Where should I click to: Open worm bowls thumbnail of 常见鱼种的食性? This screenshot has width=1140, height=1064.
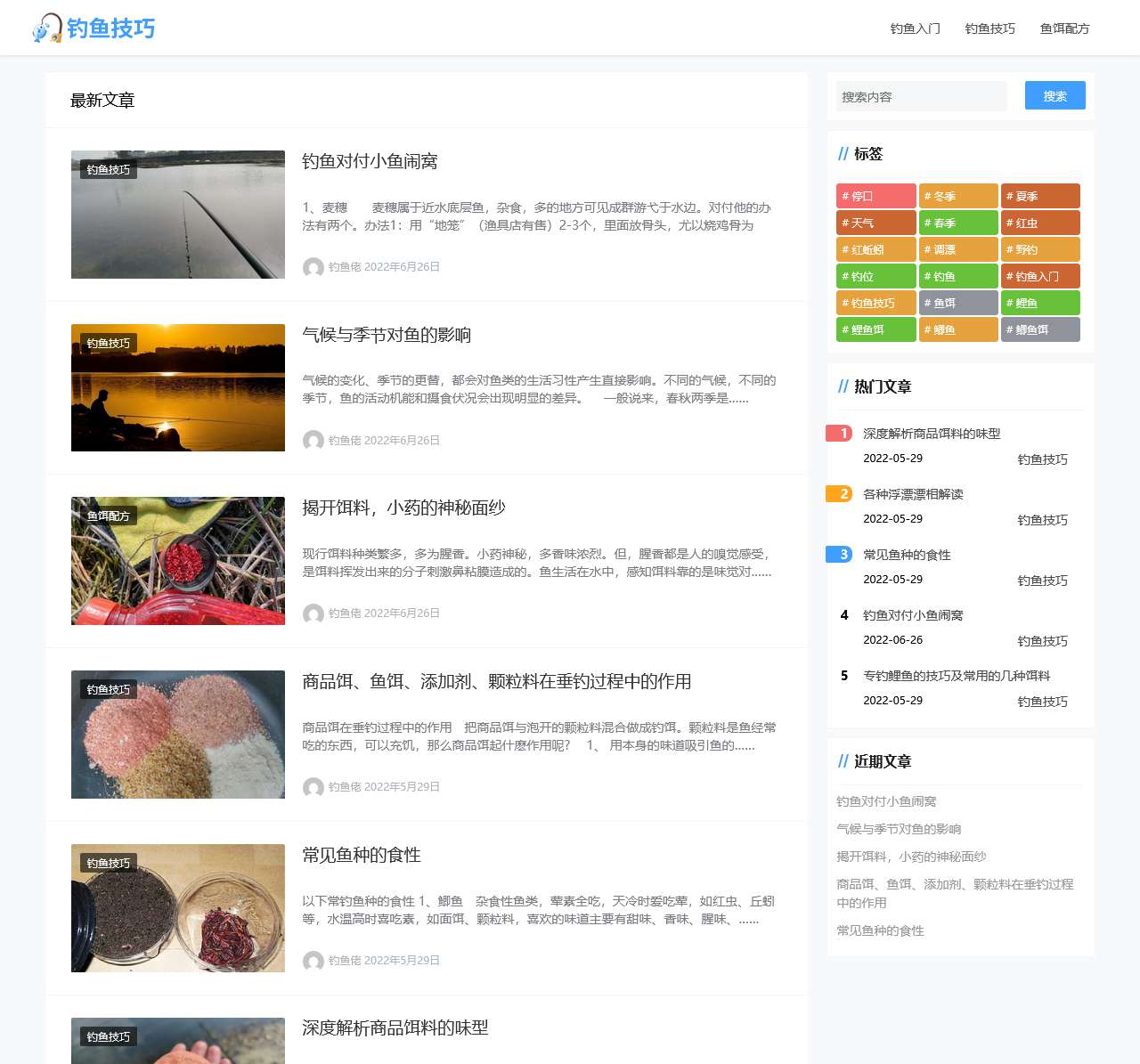[x=178, y=908]
